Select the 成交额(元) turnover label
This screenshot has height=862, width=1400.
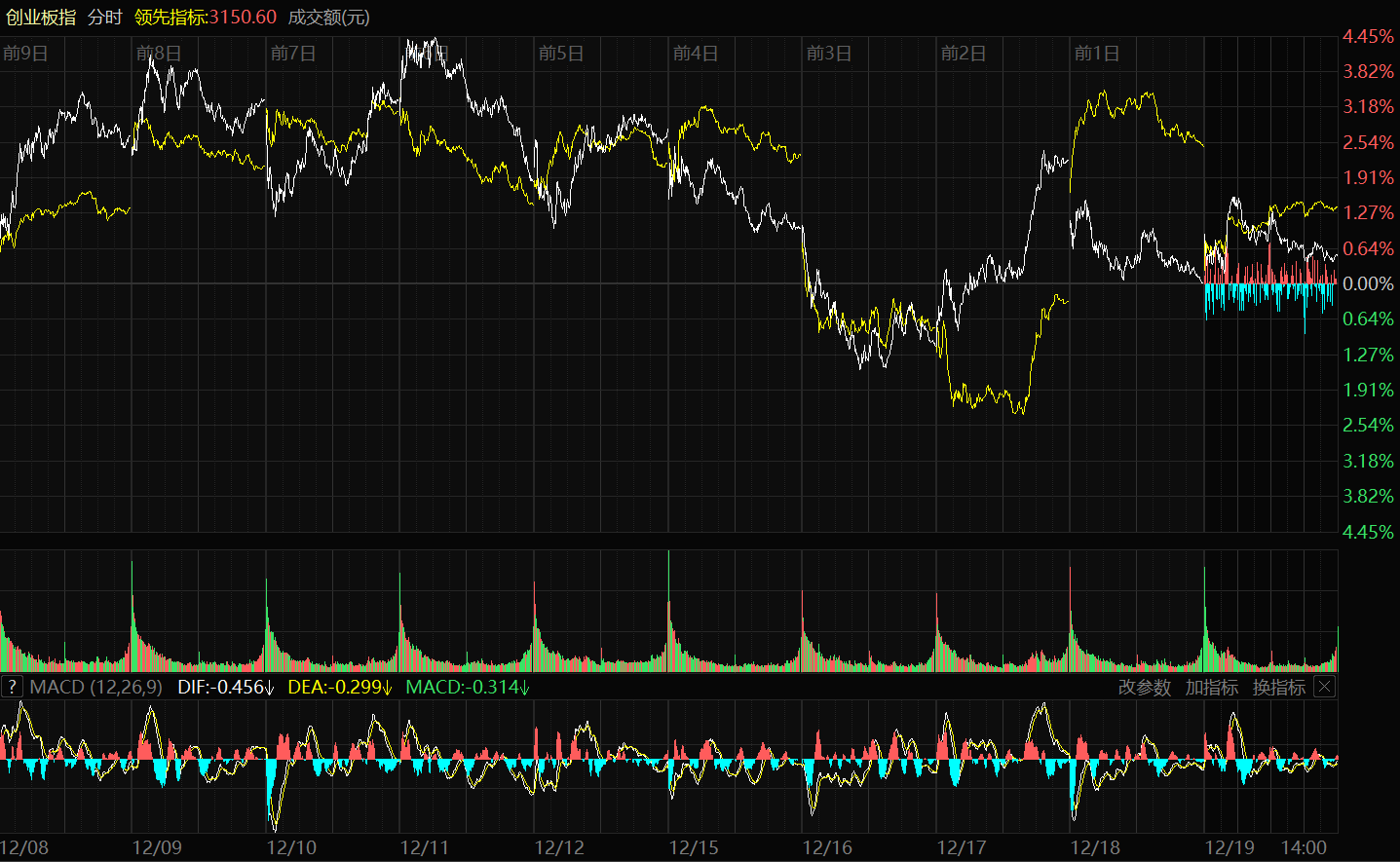pos(329,18)
